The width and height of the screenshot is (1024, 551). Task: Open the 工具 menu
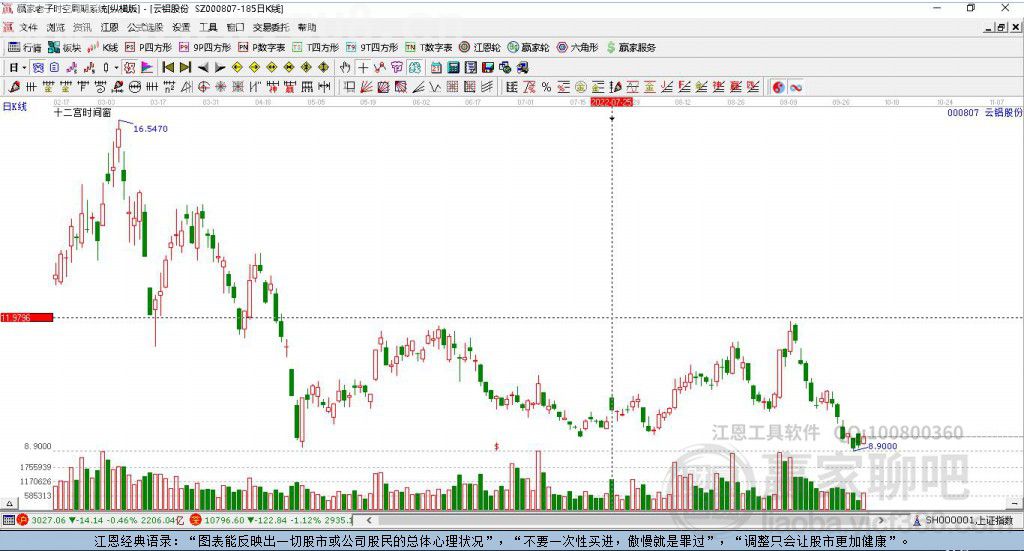(x=208, y=27)
